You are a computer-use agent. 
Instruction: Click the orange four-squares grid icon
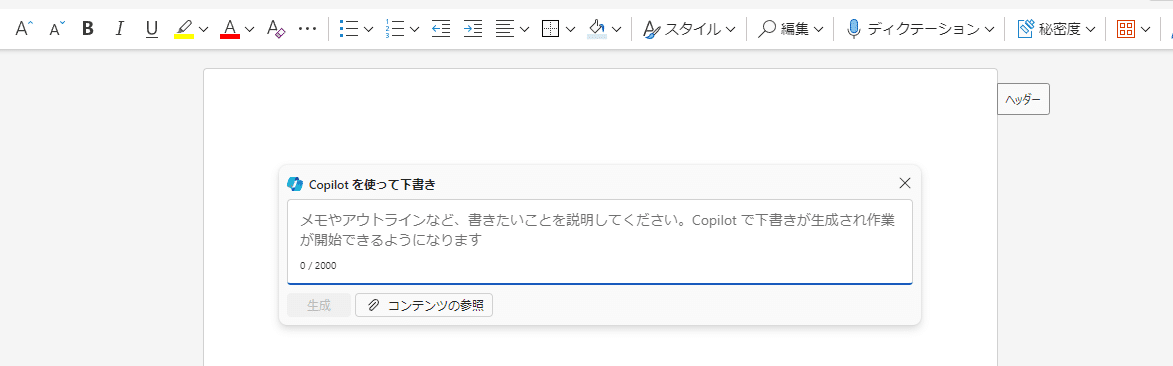pos(1125,29)
